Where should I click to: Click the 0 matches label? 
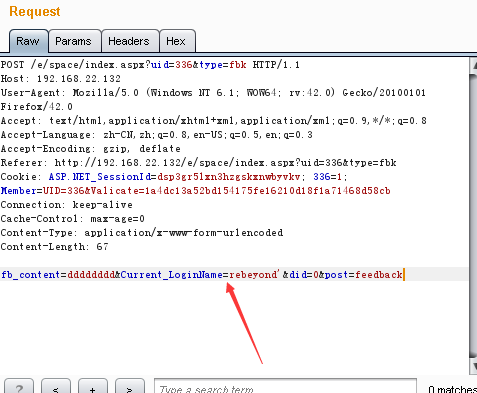tap(452, 388)
